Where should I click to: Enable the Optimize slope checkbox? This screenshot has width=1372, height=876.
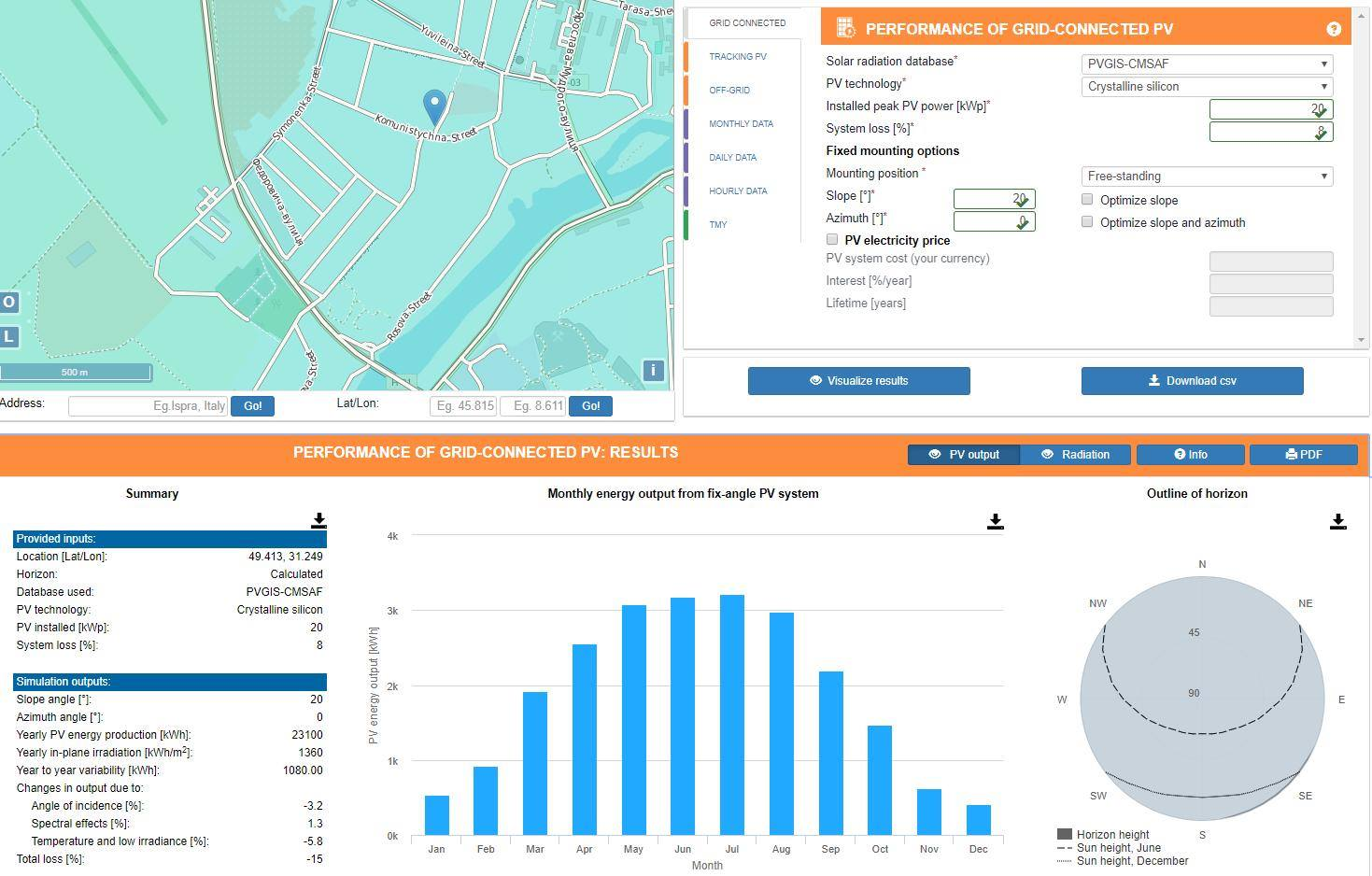(x=1087, y=199)
